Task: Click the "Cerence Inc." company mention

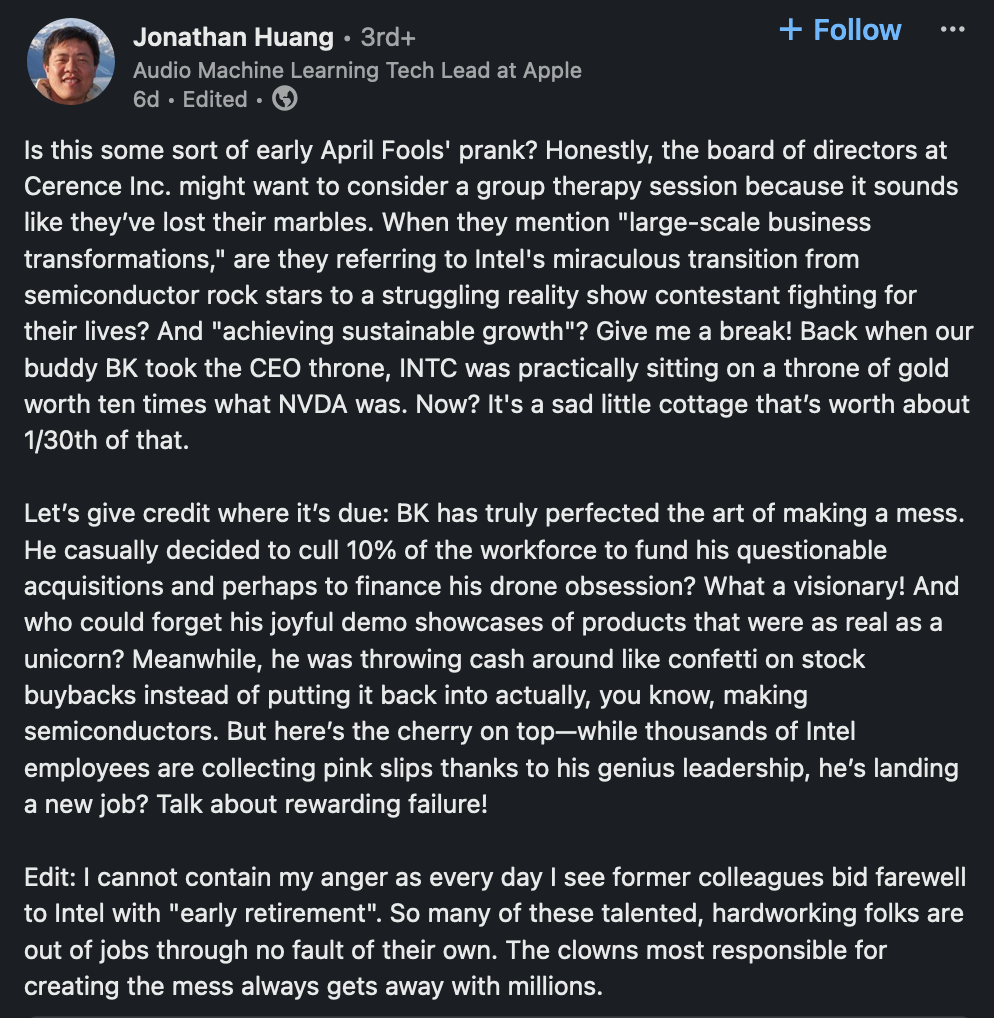Action: pyautogui.click(x=86, y=187)
